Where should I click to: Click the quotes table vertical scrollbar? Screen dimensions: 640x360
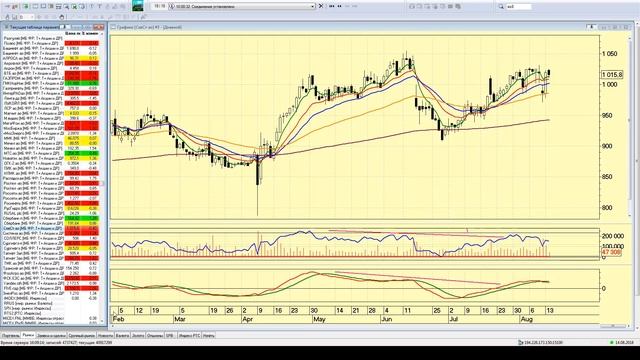tap(102, 178)
